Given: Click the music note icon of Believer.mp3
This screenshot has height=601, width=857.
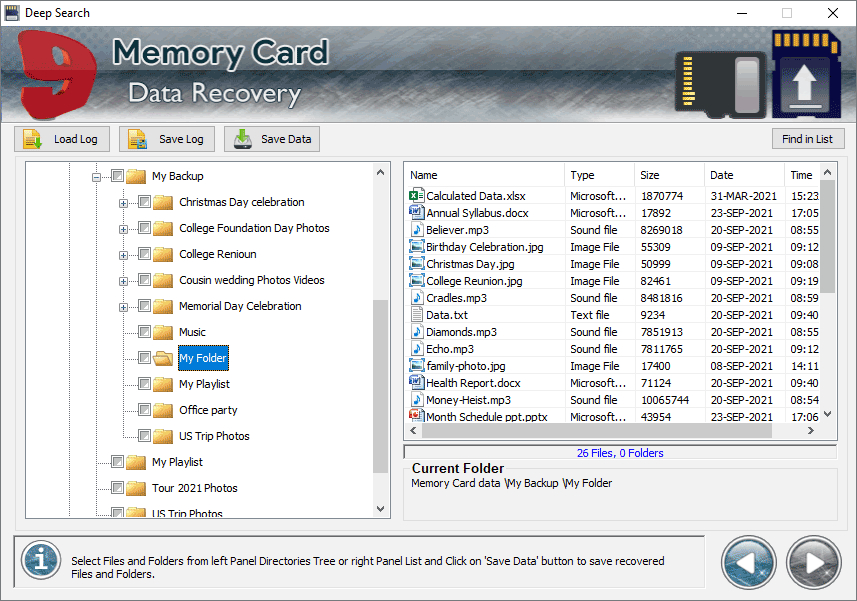Looking at the screenshot, I should pos(416,229).
